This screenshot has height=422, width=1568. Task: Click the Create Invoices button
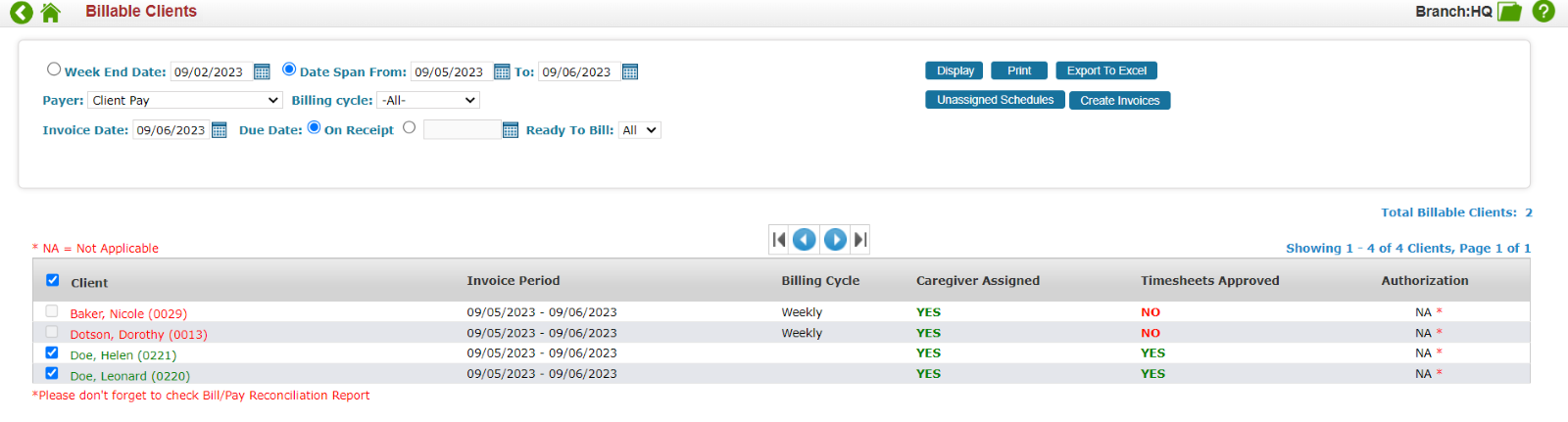pos(1119,100)
